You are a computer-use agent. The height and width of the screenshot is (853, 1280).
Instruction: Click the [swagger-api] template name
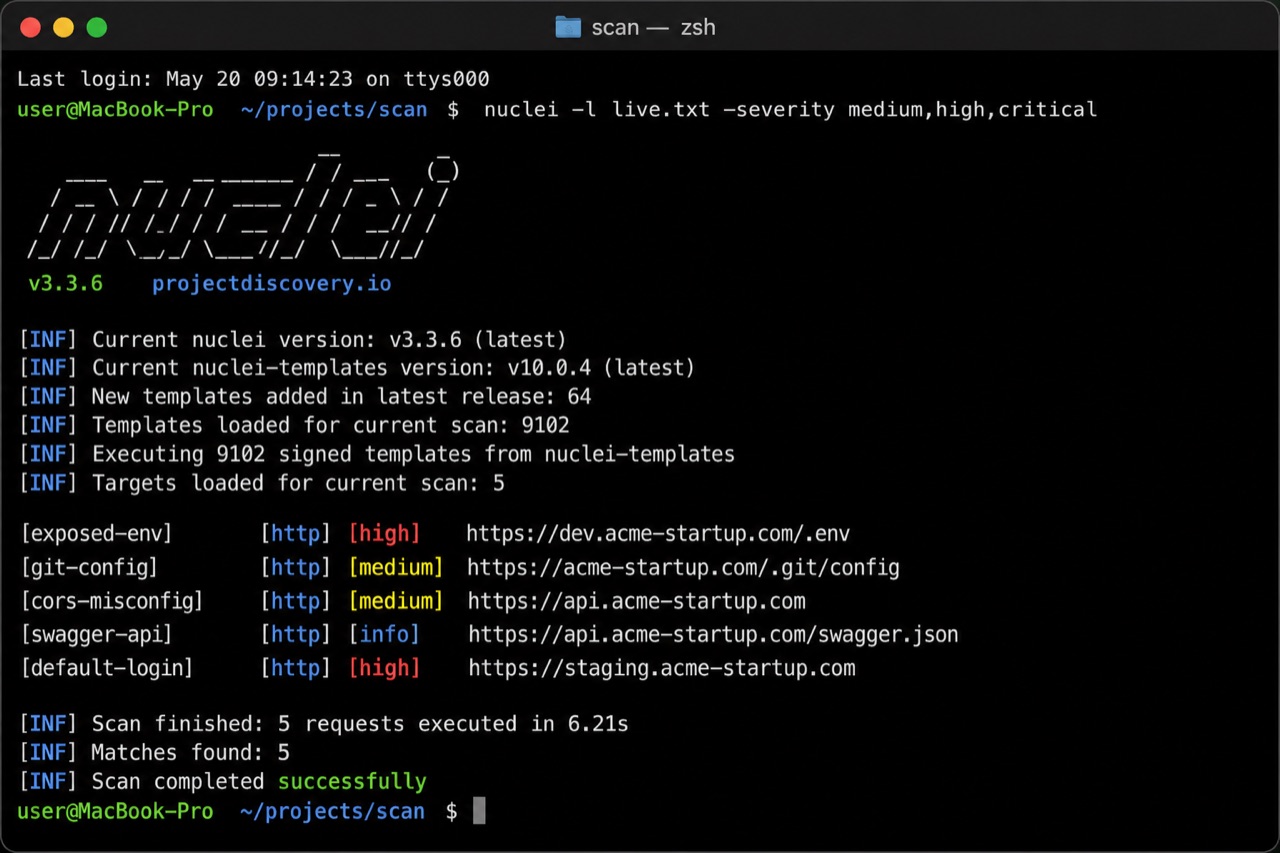96,635
